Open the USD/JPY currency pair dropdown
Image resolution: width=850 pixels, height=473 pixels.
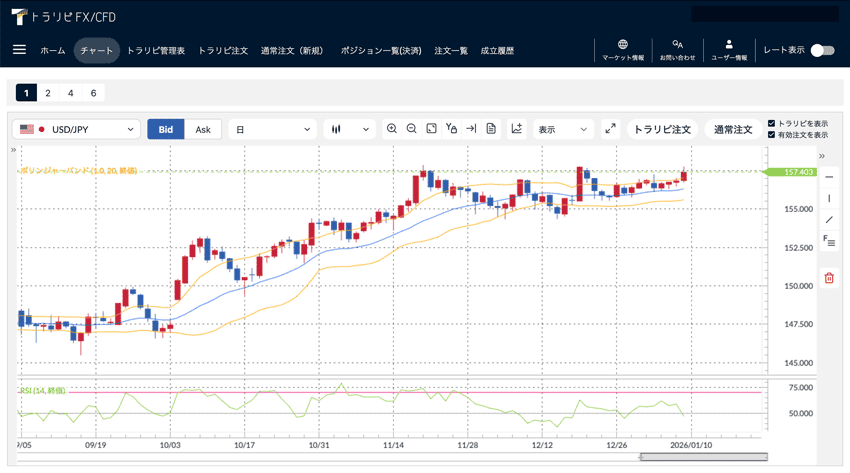[x=77, y=129]
